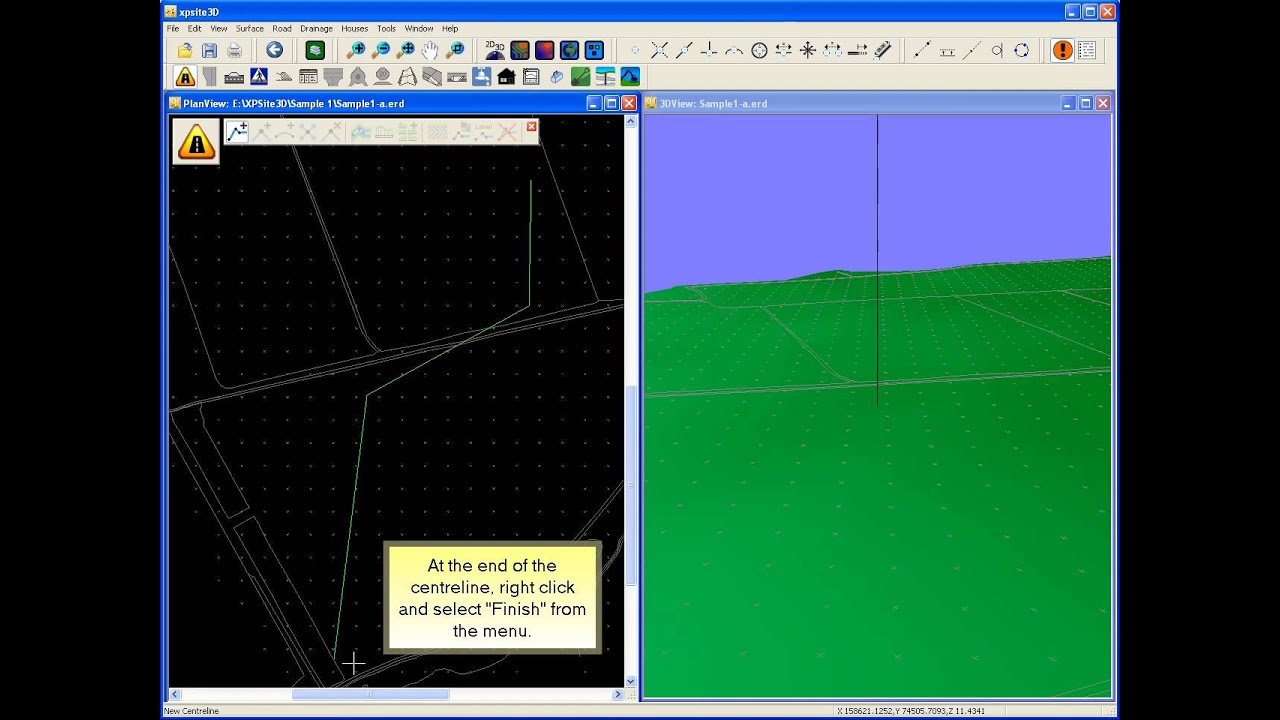
Task: Click the zoom out magnifier icon
Action: click(381, 50)
